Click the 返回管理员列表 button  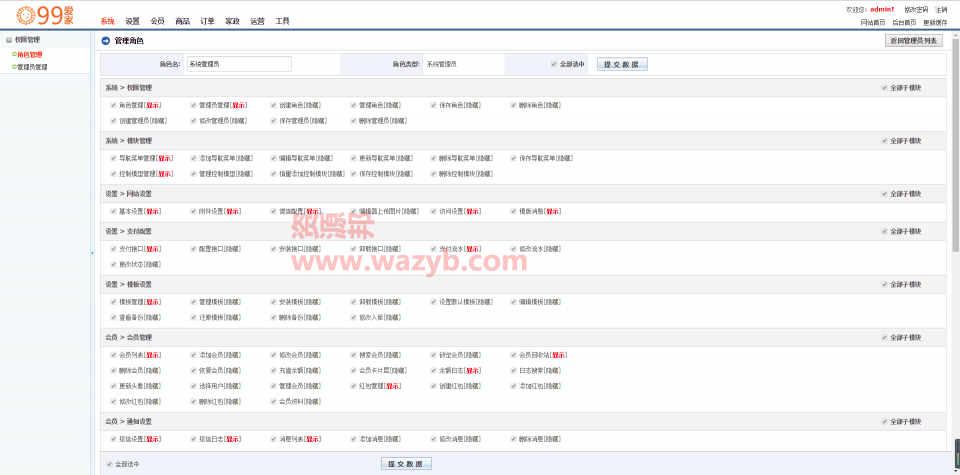[x=913, y=41]
